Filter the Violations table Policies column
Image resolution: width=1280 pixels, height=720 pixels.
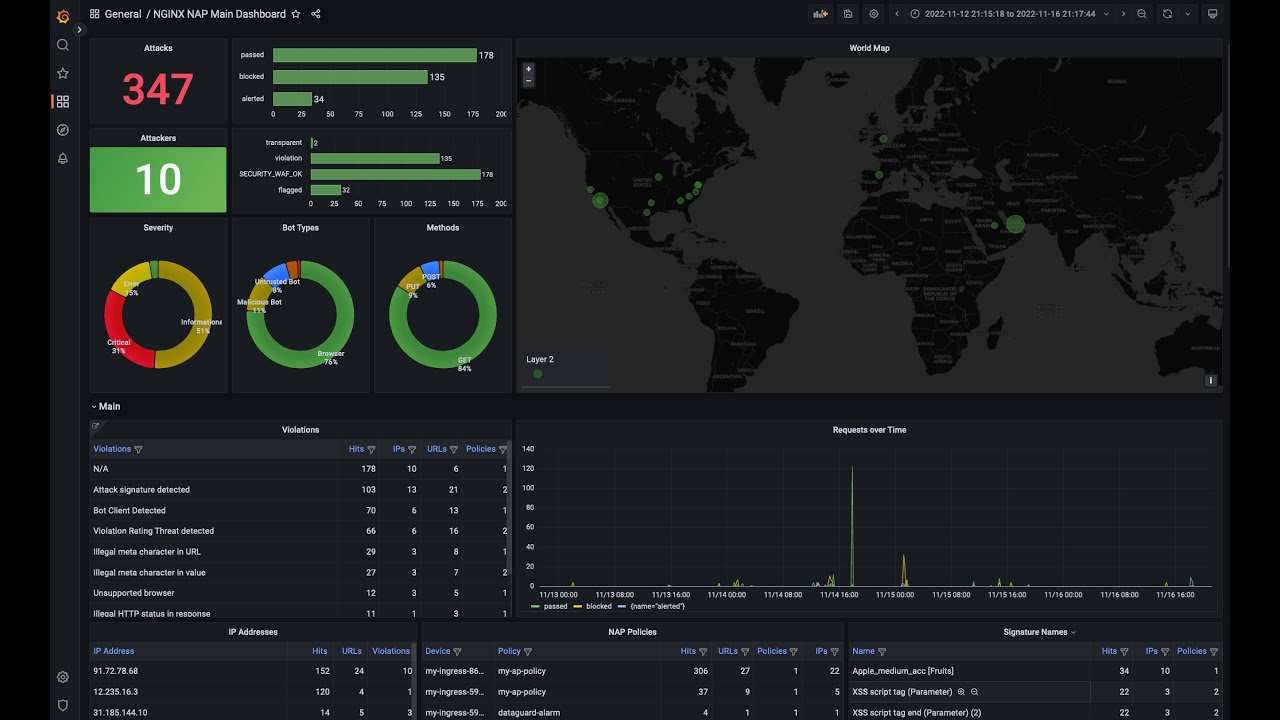(x=503, y=450)
